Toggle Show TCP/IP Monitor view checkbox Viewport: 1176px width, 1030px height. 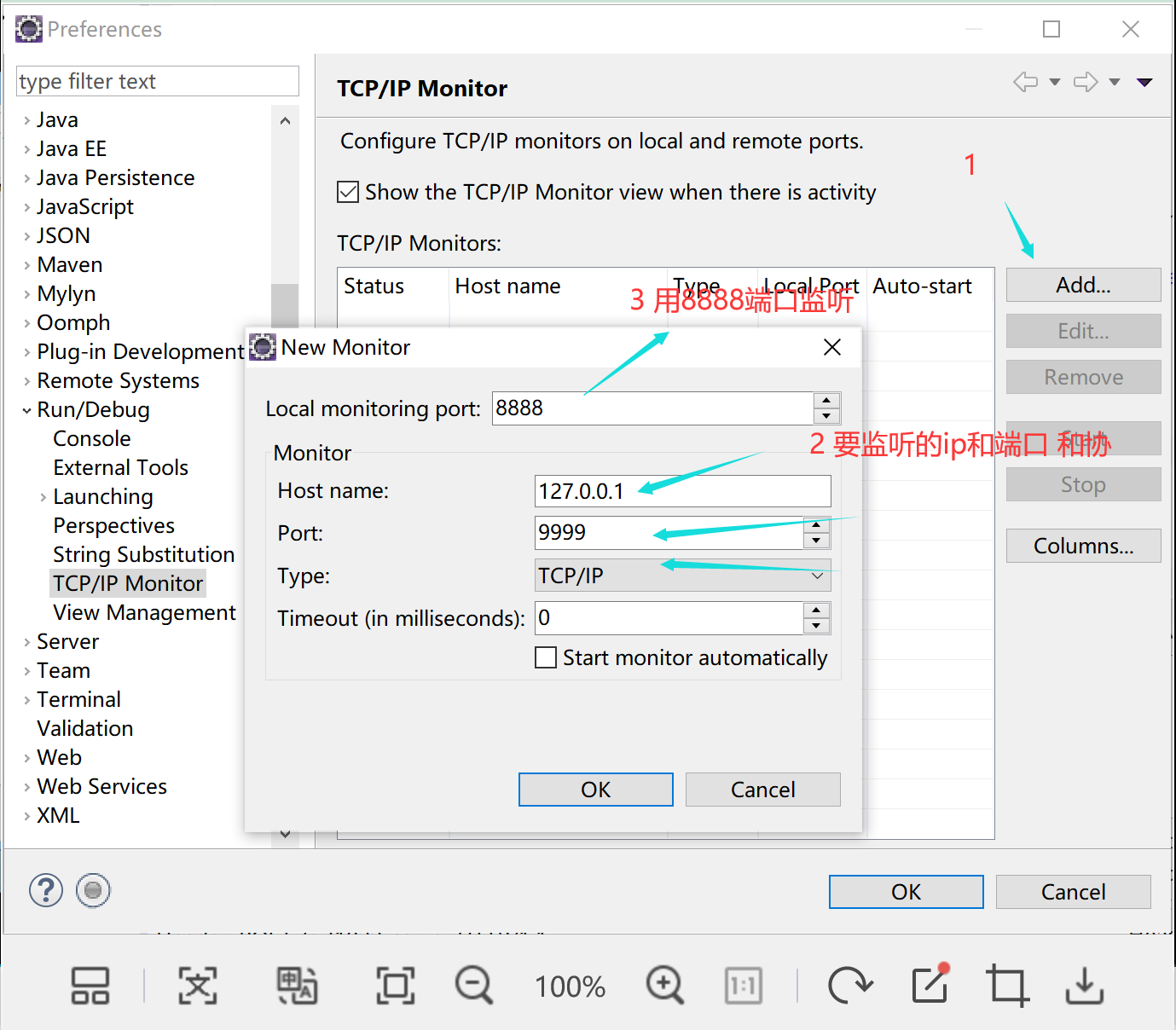[x=348, y=192]
